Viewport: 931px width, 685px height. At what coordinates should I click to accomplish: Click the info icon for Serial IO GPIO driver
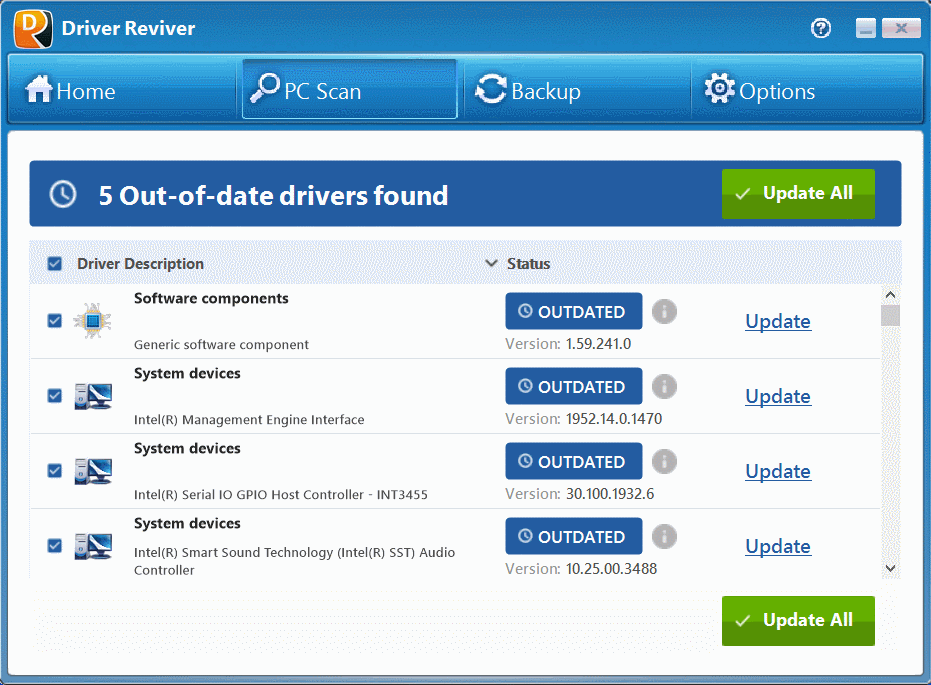tap(664, 461)
